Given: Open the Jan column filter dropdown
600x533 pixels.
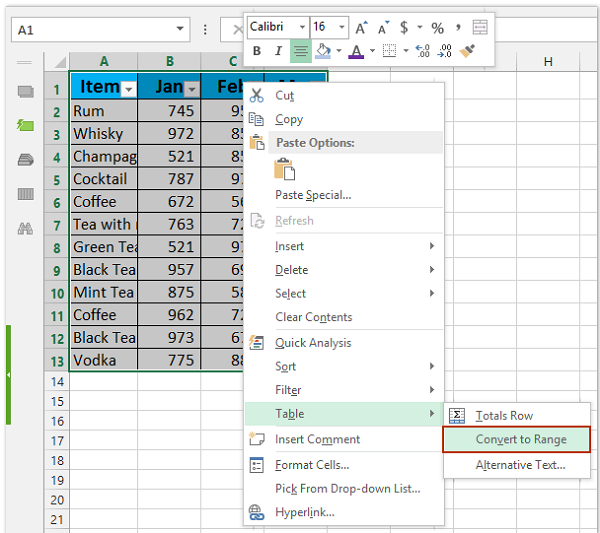Looking at the screenshot, I should (x=192, y=89).
